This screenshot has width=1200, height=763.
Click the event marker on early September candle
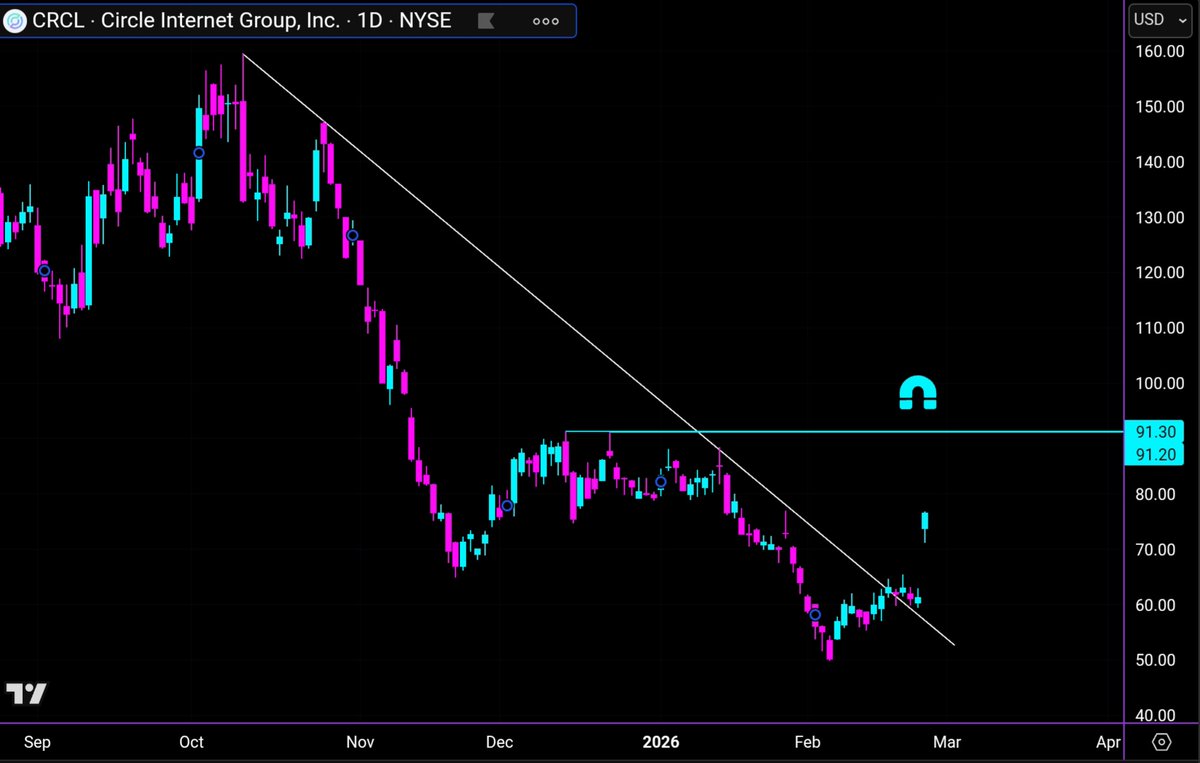[44, 270]
